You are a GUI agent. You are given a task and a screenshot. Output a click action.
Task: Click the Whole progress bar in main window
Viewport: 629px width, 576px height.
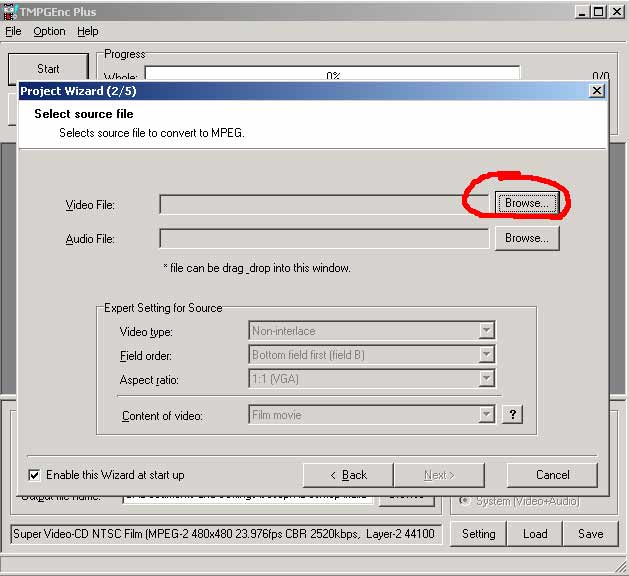click(x=332, y=73)
